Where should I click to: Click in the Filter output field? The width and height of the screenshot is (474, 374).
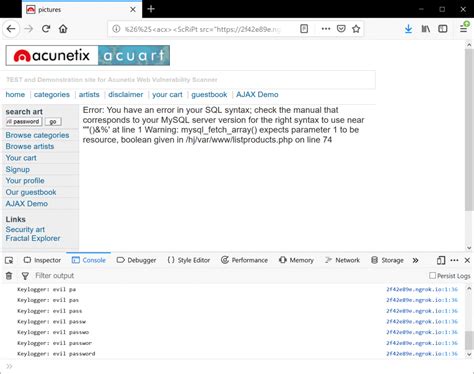click(x=227, y=276)
